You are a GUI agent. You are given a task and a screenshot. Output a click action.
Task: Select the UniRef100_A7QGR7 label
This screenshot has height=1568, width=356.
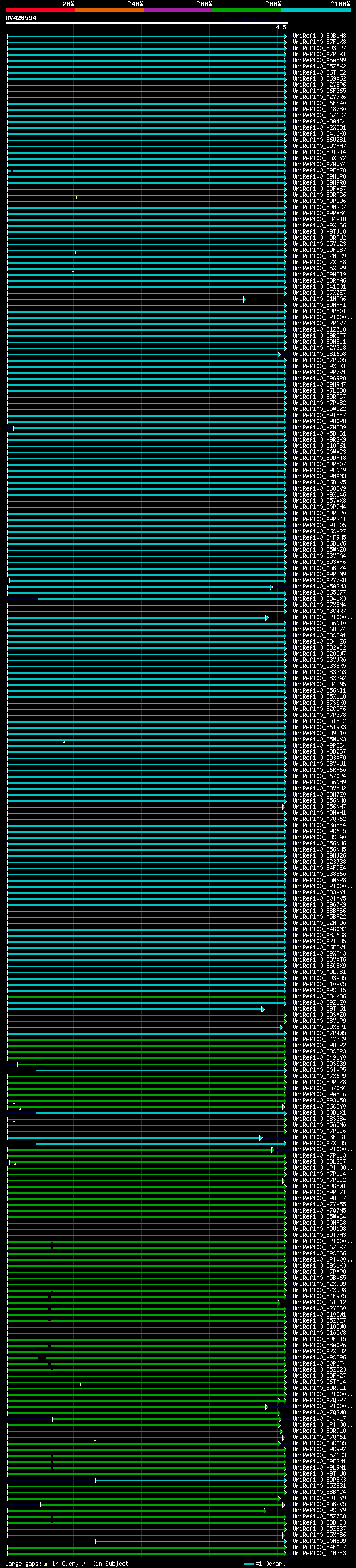319,1400
